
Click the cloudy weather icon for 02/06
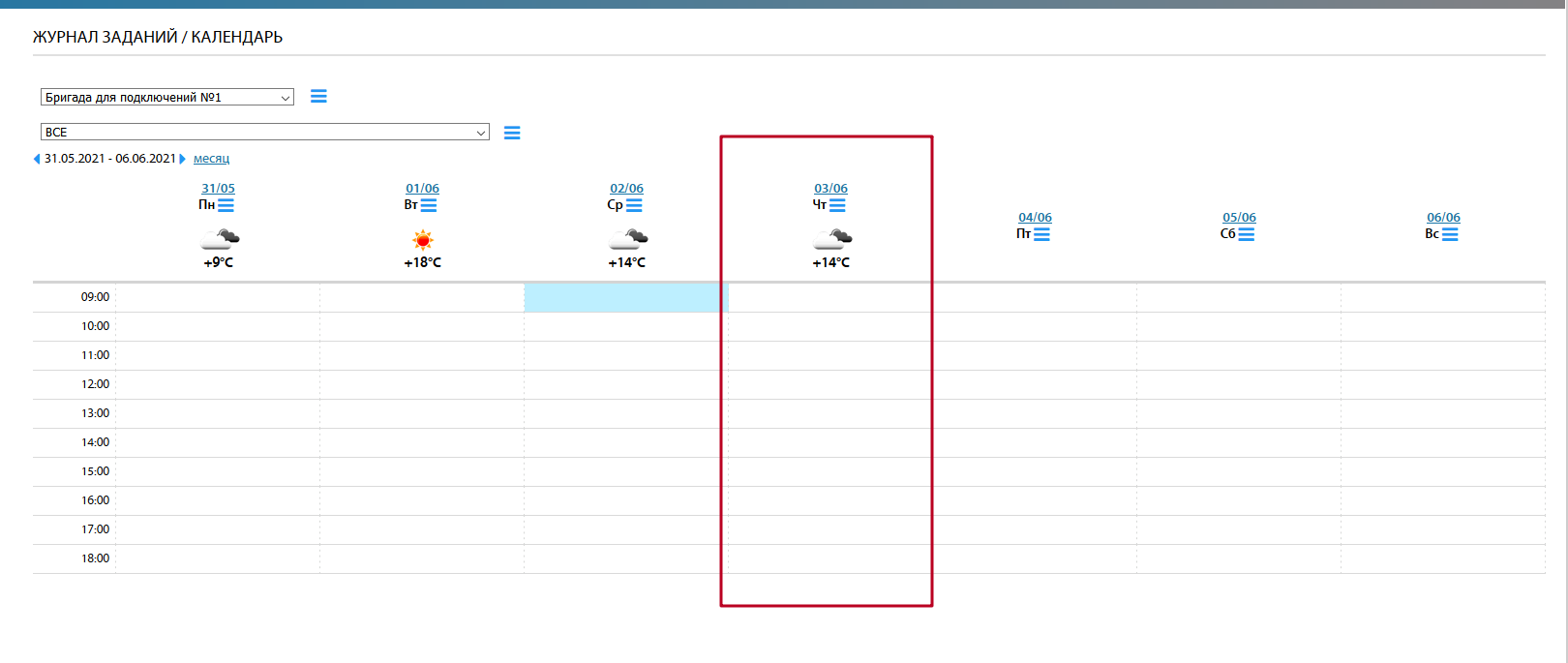(x=628, y=239)
